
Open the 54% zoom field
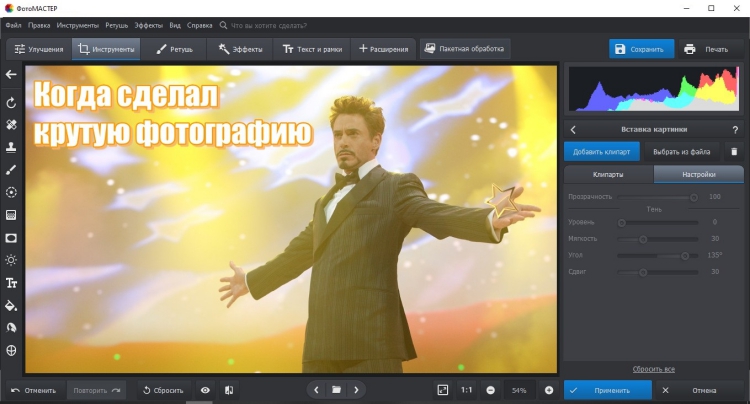(x=519, y=390)
